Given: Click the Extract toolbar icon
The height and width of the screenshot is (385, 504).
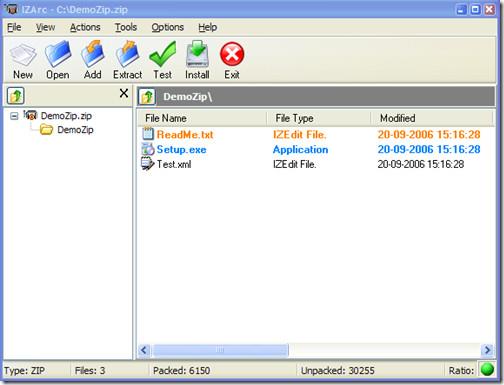Looking at the screenshot, I should [127, 54].
